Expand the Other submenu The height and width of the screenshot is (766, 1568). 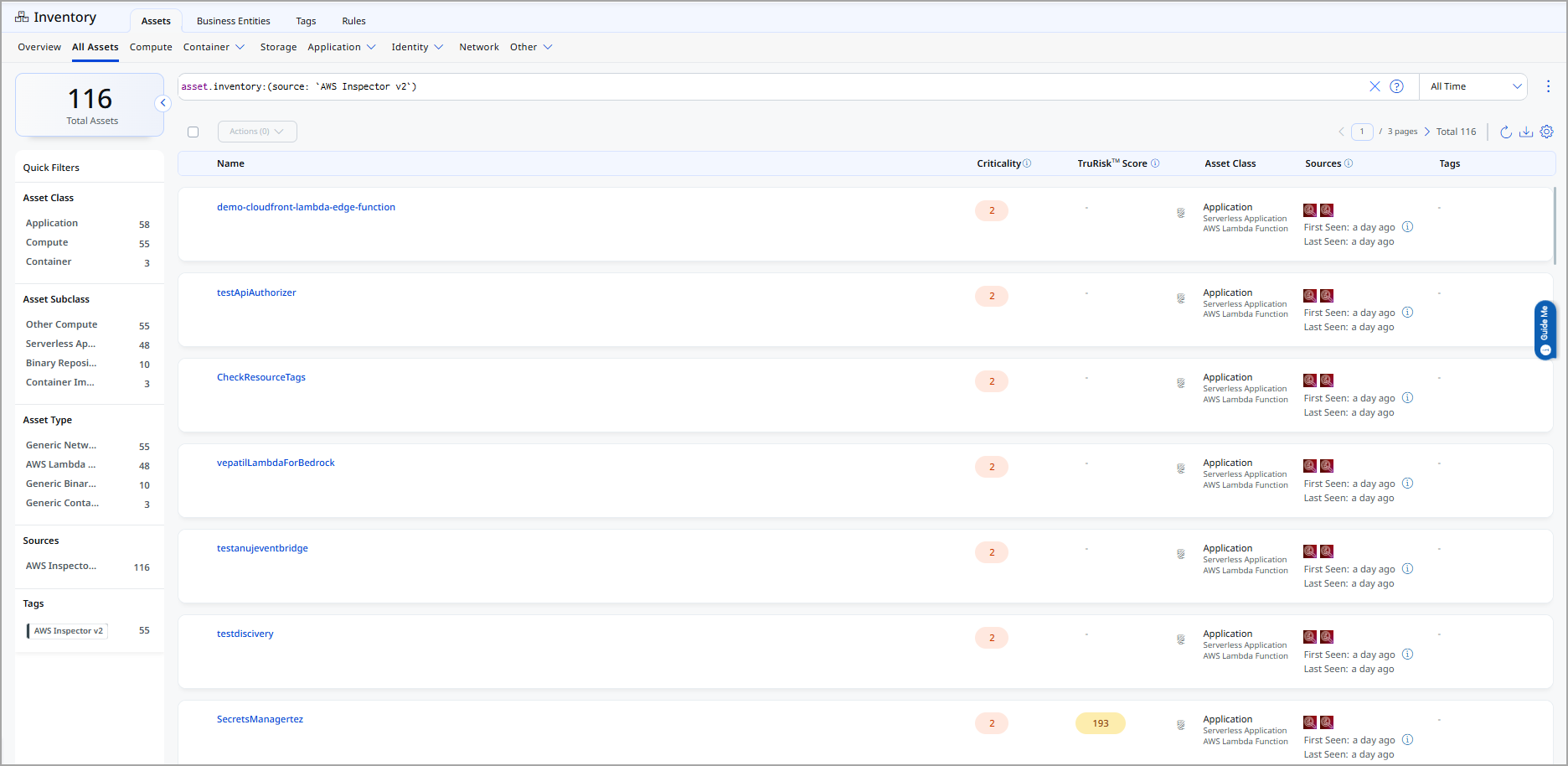[531, 47]
